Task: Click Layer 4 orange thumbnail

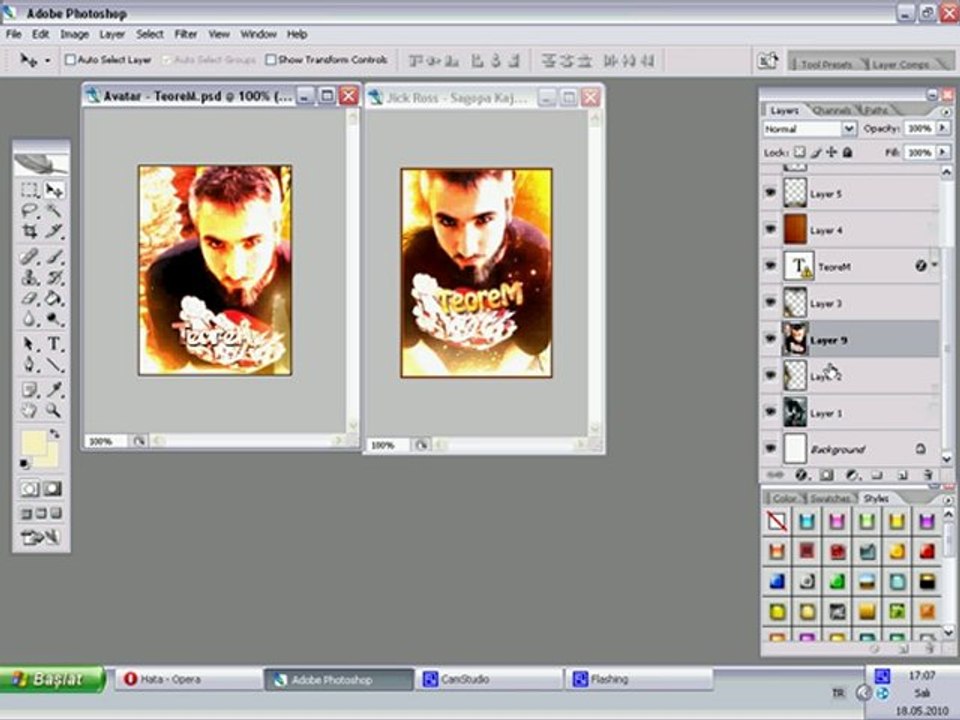Action: (x=795, y=230)
